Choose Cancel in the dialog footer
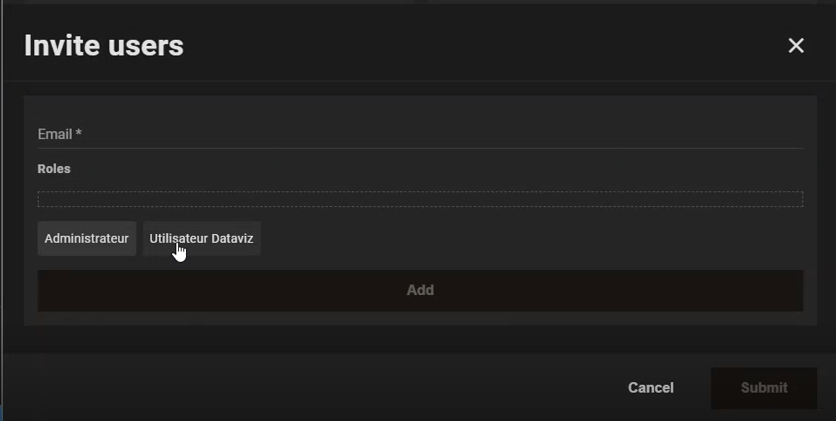This screenshot has height=421, width=836. 650,388
